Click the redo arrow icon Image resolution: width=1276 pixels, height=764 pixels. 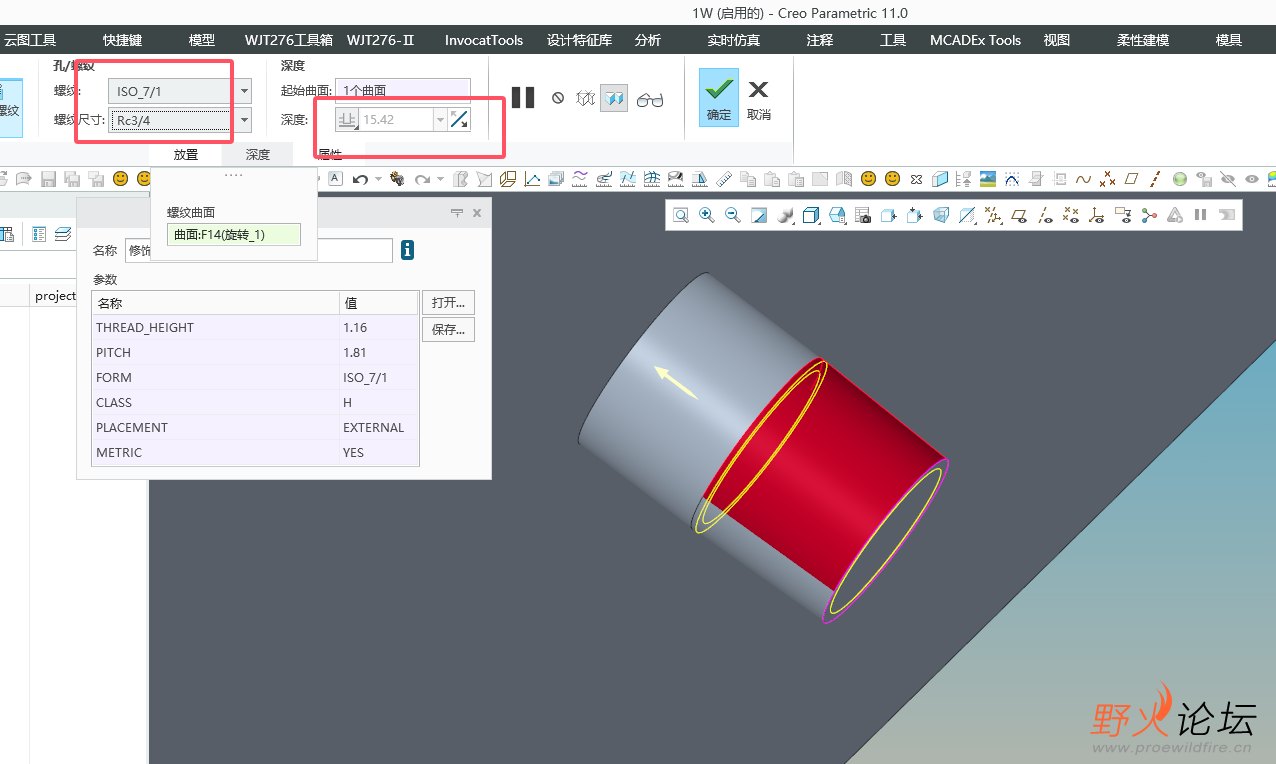click(x=422, y=179)
